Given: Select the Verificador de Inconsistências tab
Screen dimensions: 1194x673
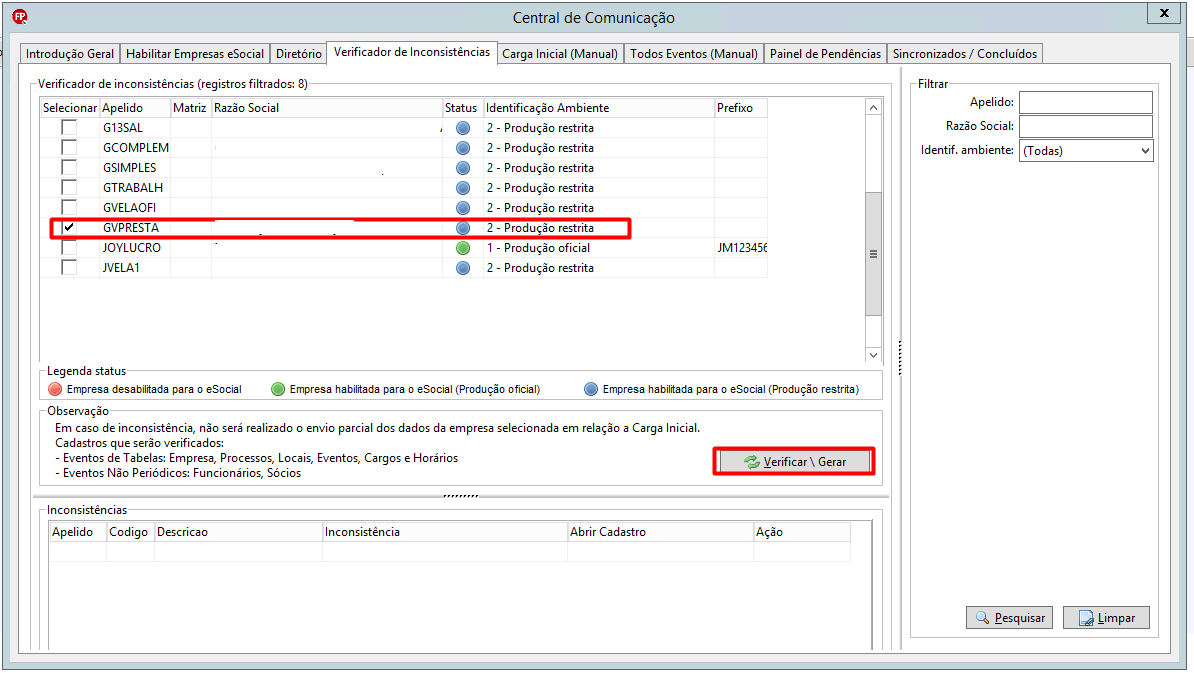Looking at the screenshot, I should coord(412,52).
